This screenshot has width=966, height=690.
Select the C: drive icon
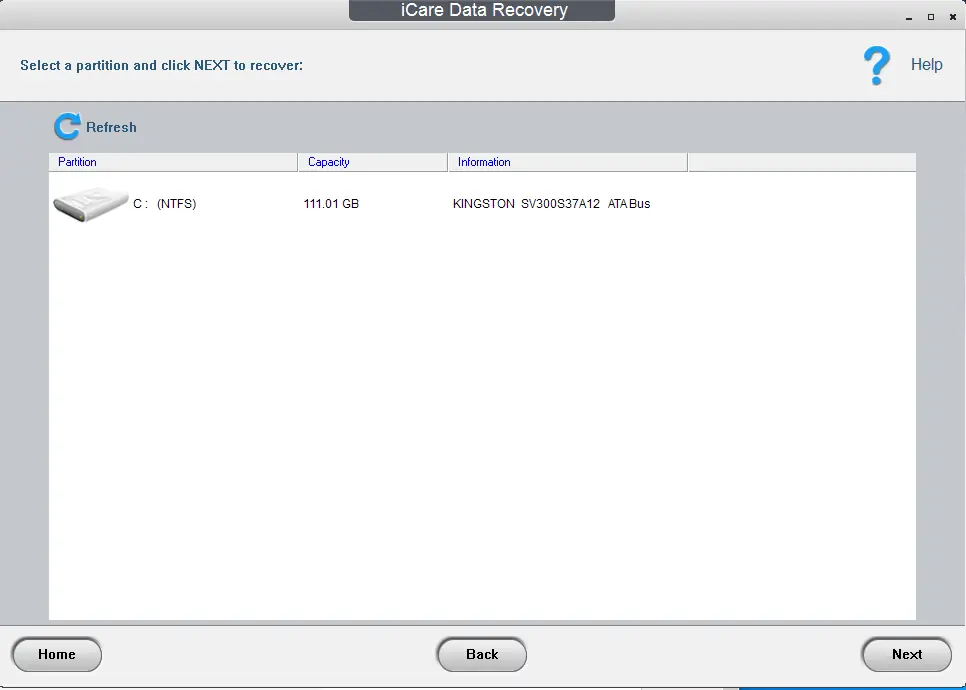91,204
